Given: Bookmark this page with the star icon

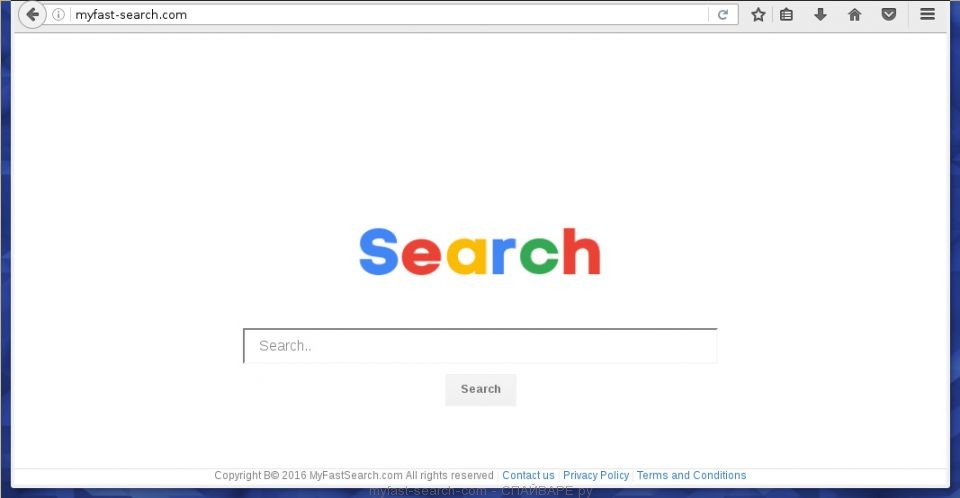Looking at the screenshot, I should click(758, 15).
